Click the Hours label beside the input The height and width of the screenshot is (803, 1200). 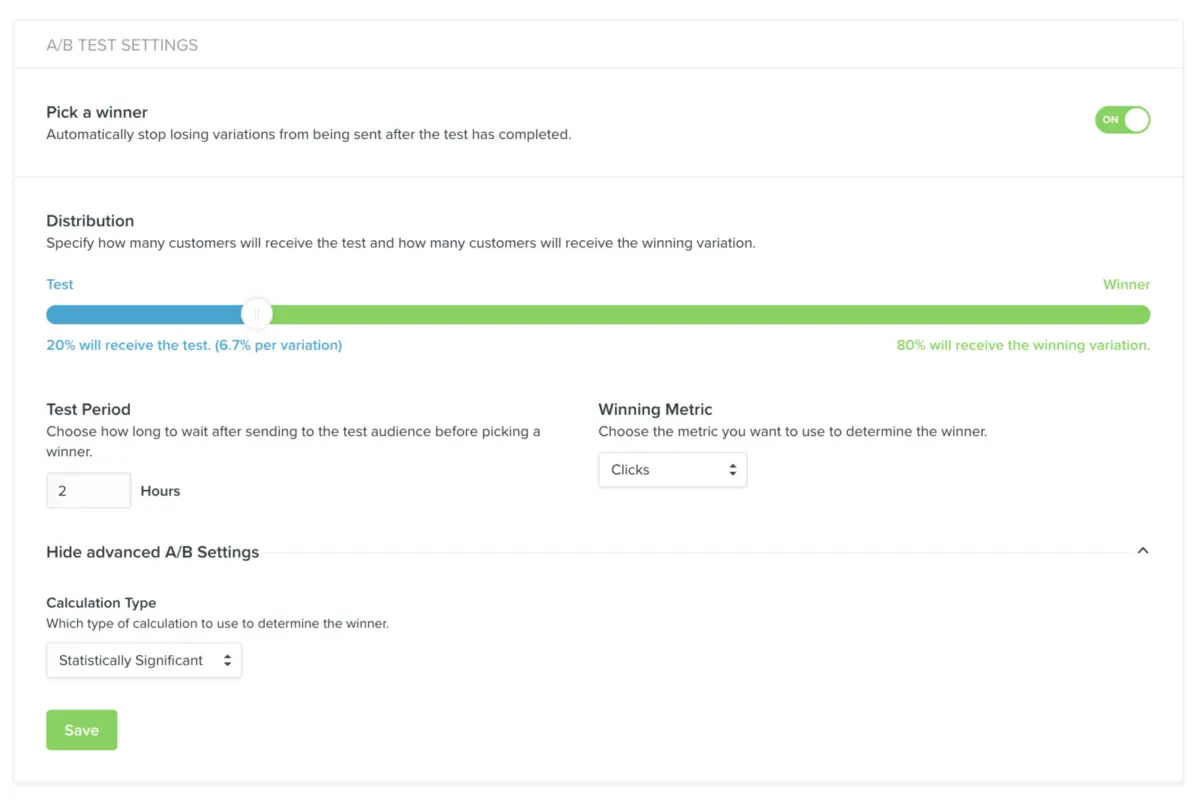click(160, 491)
